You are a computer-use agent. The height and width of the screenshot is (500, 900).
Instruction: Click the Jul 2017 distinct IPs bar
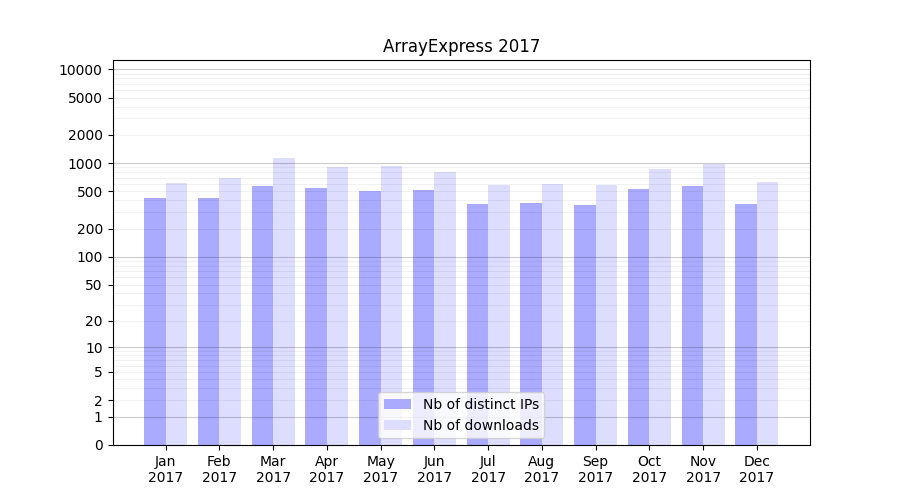click(x=477, y=325)
